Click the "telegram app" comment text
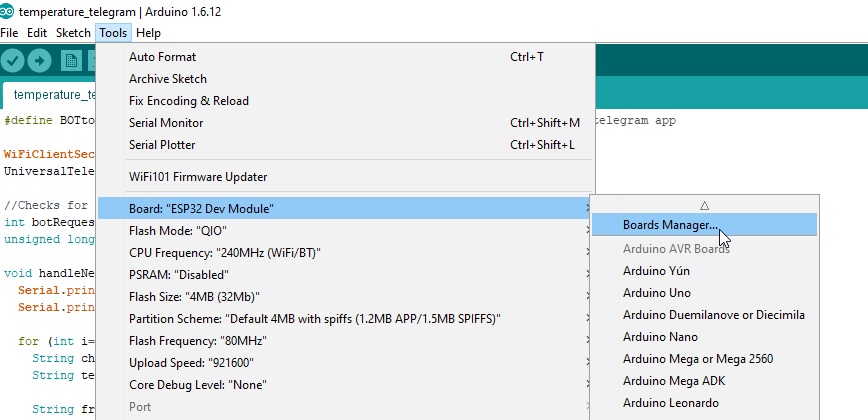The height and width of the screenshot is (420, 868). [636, 121]
